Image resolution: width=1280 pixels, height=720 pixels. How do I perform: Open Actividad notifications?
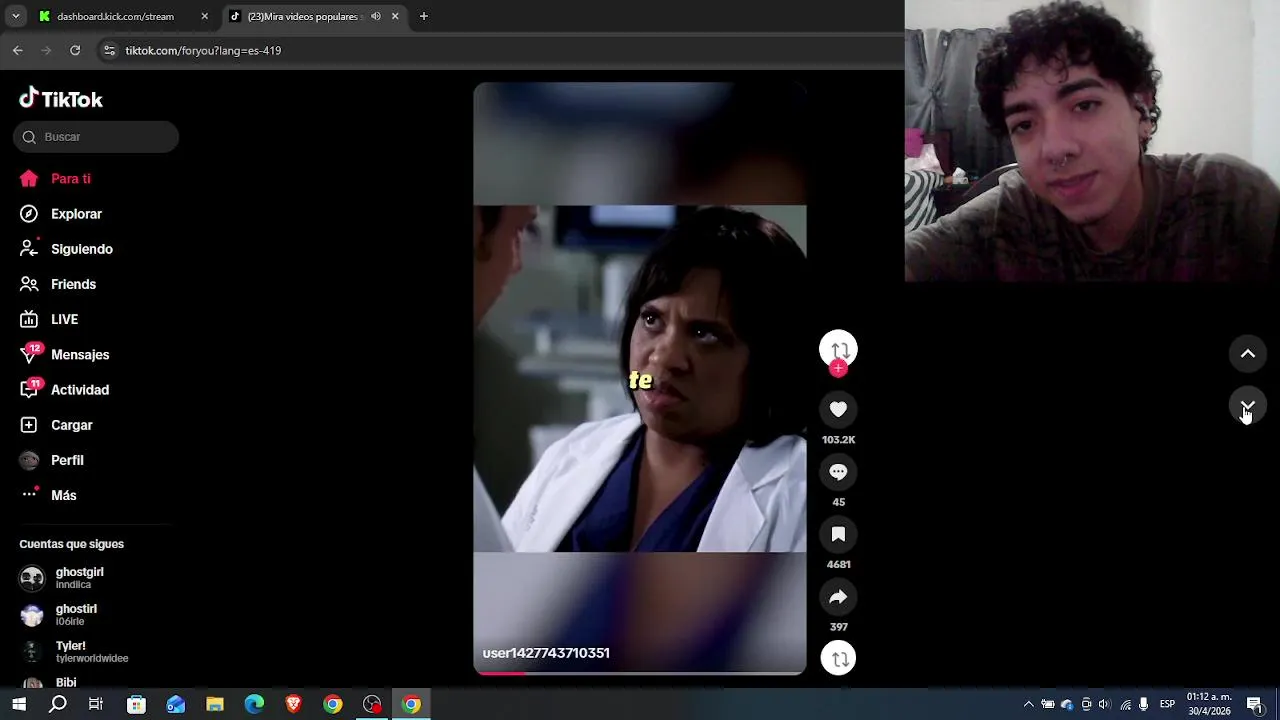tap(65, 390)
